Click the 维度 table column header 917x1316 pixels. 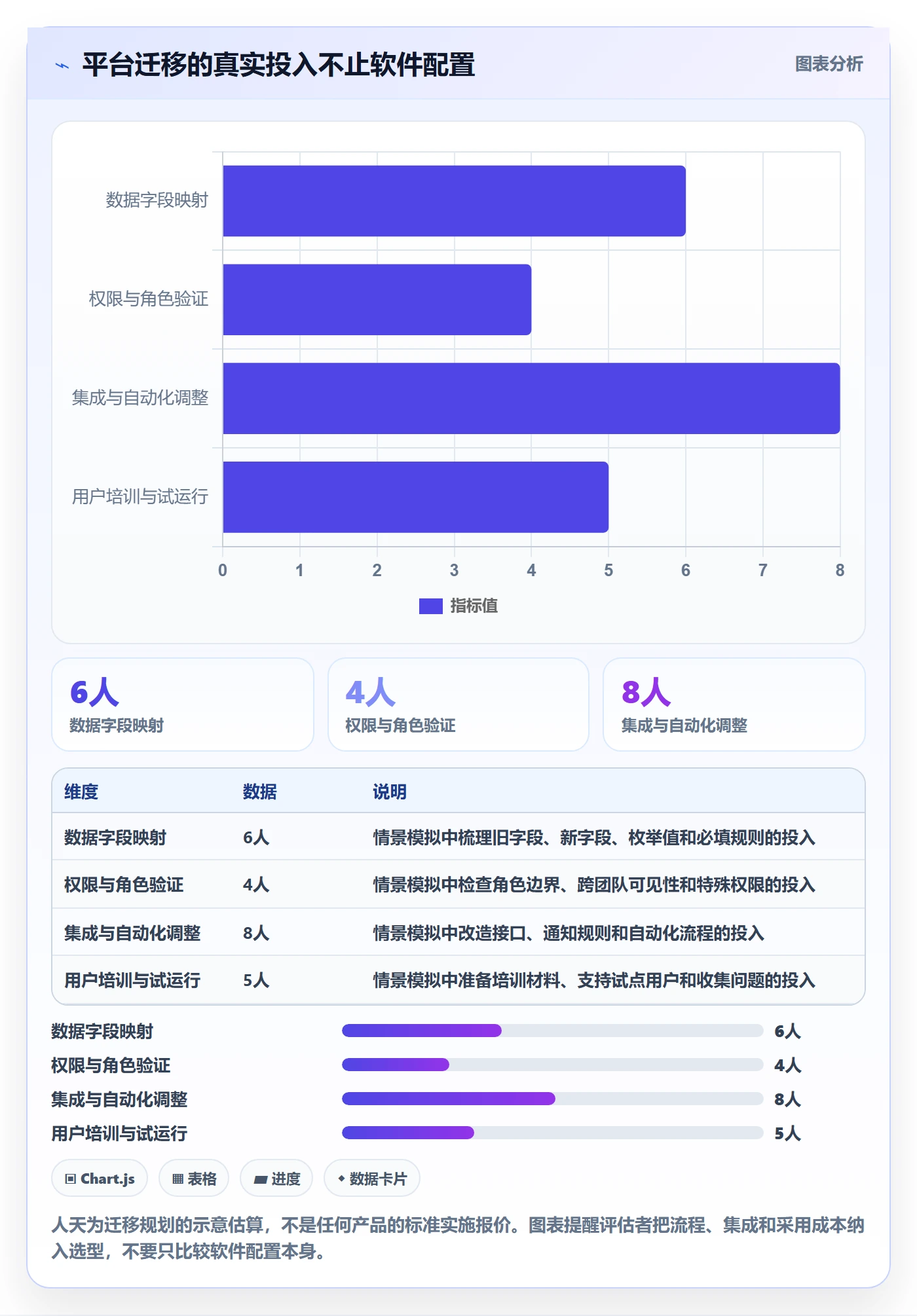click(x=81, y=792)
